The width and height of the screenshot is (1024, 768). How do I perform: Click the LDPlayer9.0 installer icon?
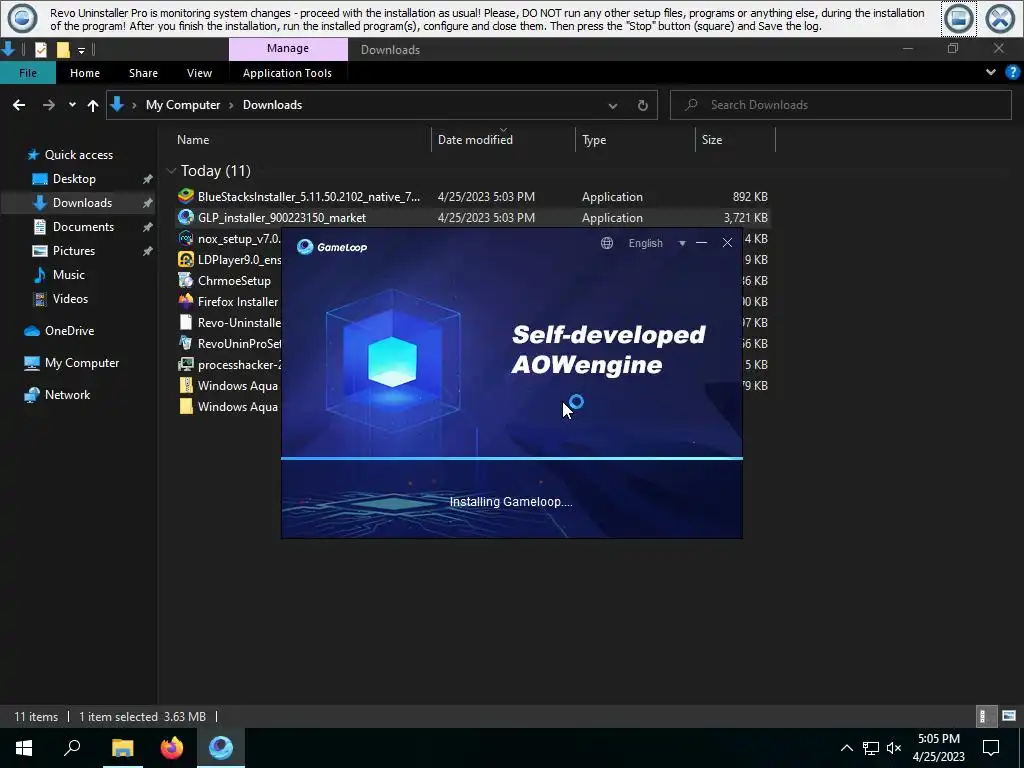pyautogui.click(x=185, y=259)
